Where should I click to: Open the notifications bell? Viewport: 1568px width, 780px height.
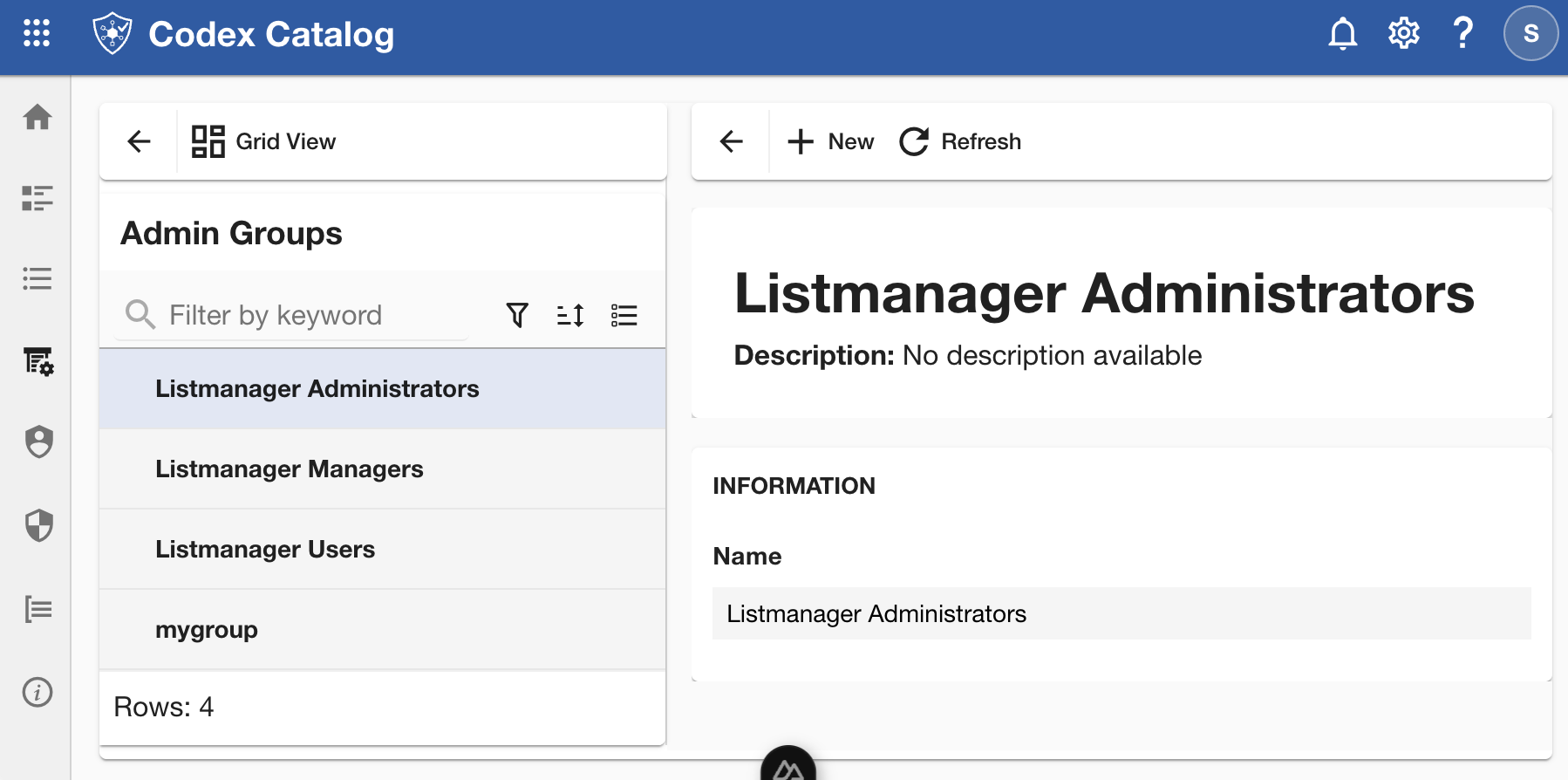tap(1343, 33)
